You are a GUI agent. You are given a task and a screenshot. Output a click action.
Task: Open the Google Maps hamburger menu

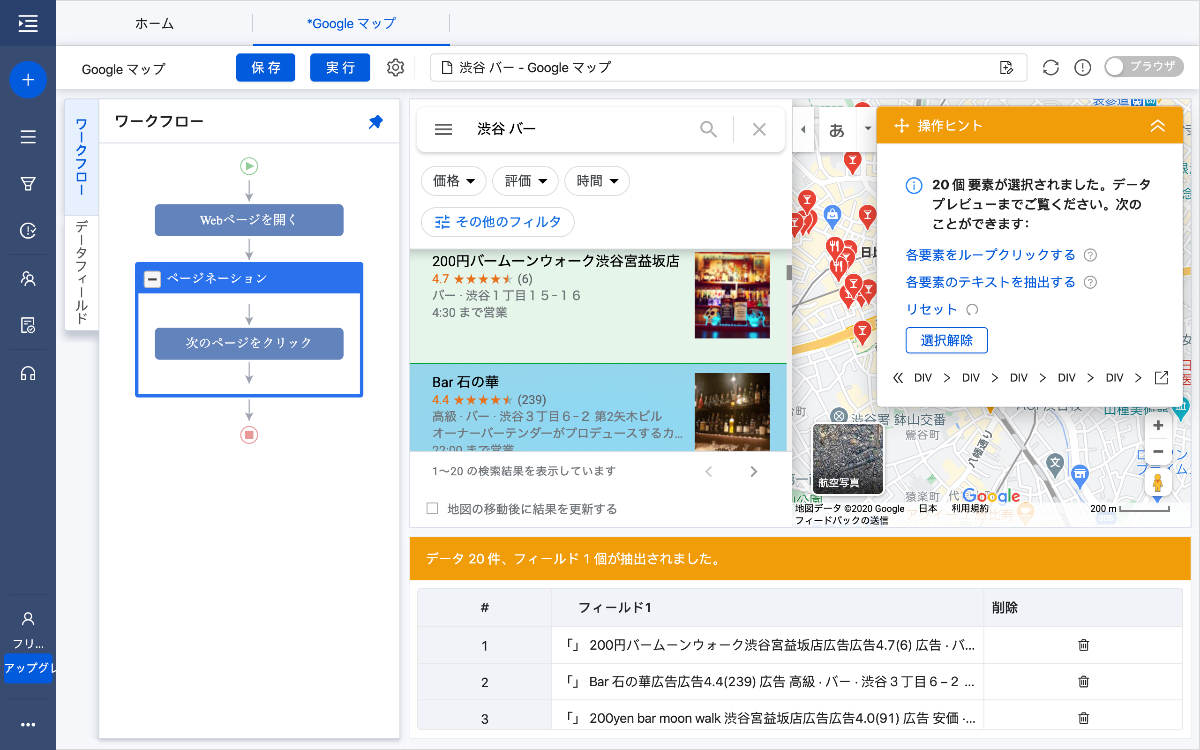tap(444, 129)
